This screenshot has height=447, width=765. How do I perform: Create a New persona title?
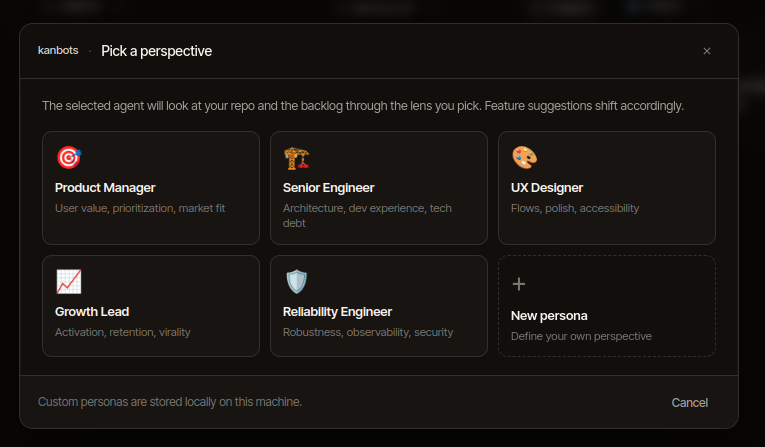(x=549, y=316)
